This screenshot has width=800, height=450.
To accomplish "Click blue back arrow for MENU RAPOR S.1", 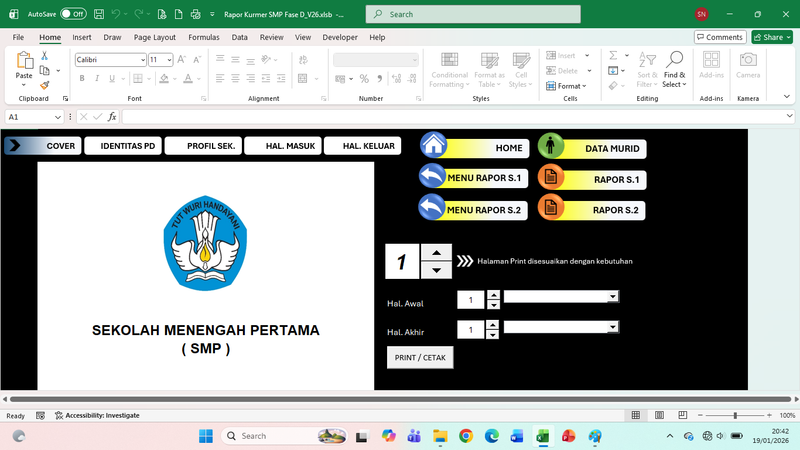I will [432, 176].
